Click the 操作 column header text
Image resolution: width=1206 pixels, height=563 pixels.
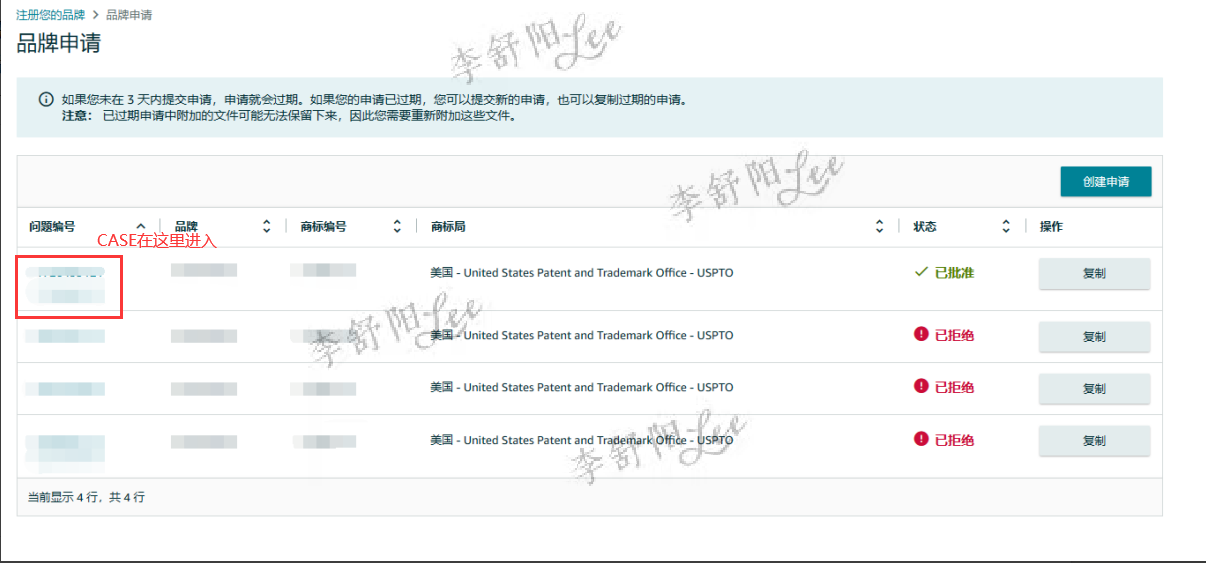pyautogui.click(x=1051, y=227)
